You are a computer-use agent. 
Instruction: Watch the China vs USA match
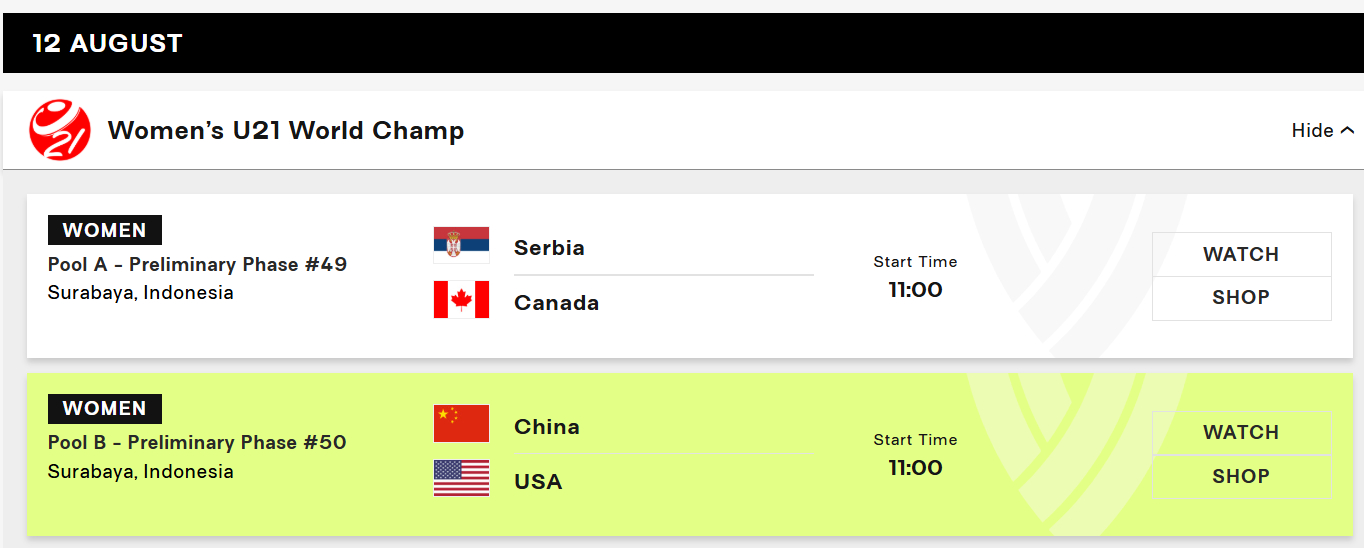point(1241,432)
